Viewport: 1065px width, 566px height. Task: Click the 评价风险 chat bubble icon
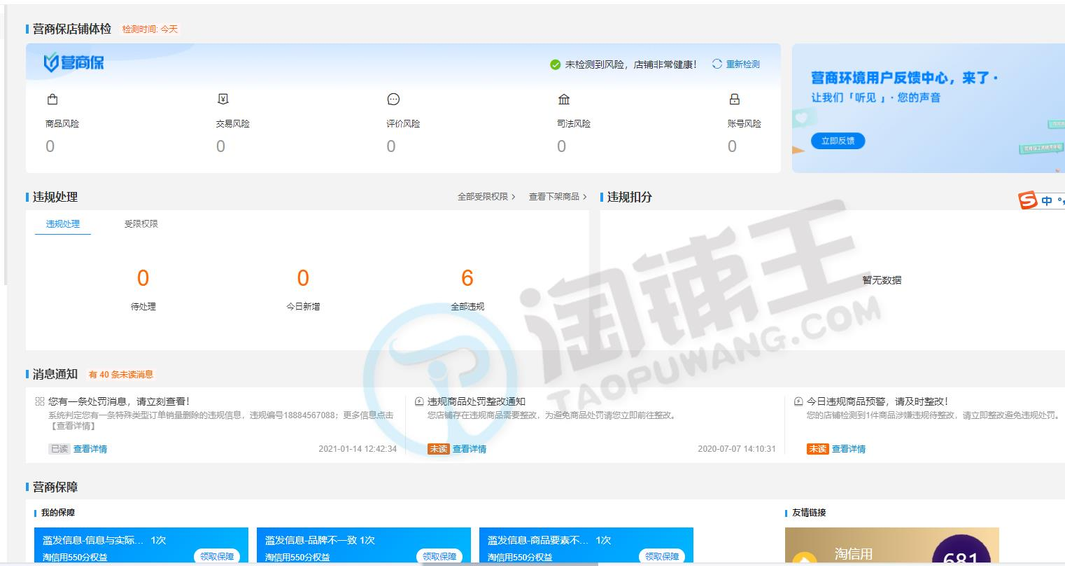(393, 100)
